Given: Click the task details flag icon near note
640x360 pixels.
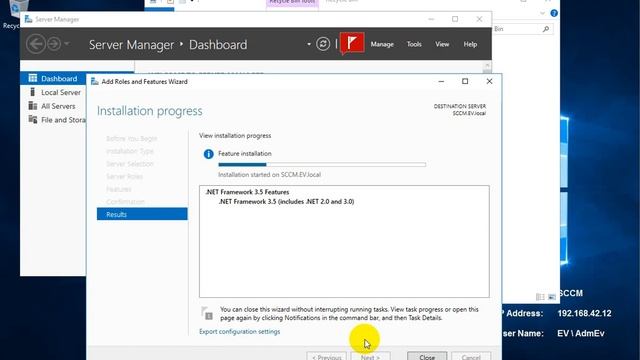Looking at the screenshot, I should coord(207,313).
